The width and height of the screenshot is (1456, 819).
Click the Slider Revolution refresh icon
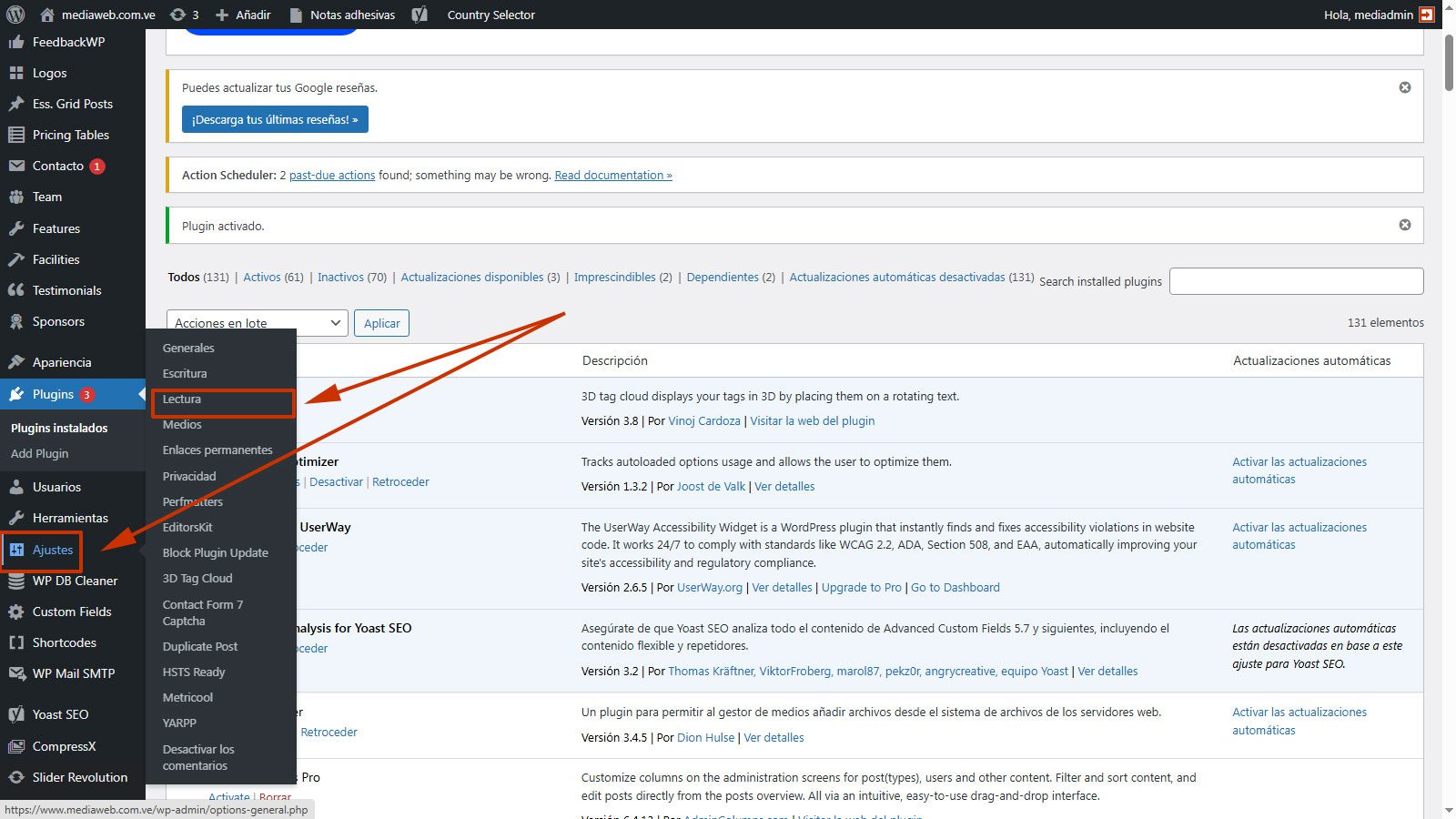(x=16, y=777)
